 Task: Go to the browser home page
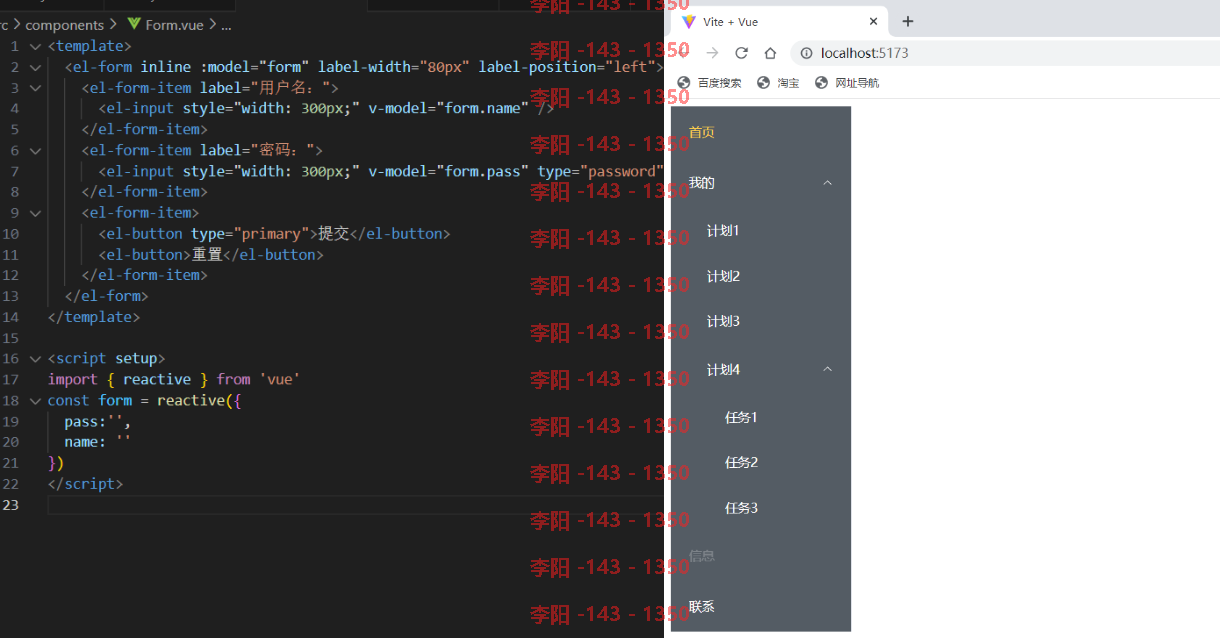tap(770, 53)
